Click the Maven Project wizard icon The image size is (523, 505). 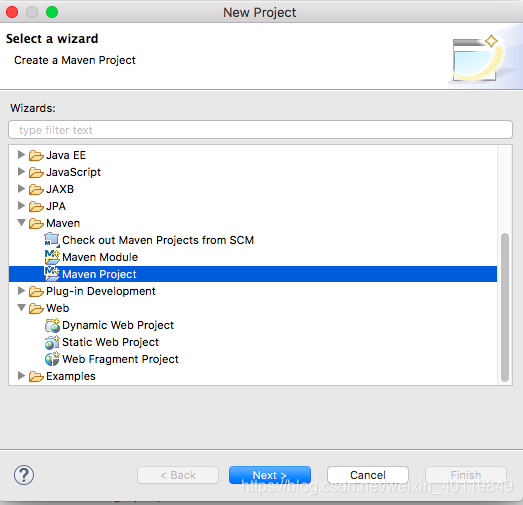click(52, 274)
